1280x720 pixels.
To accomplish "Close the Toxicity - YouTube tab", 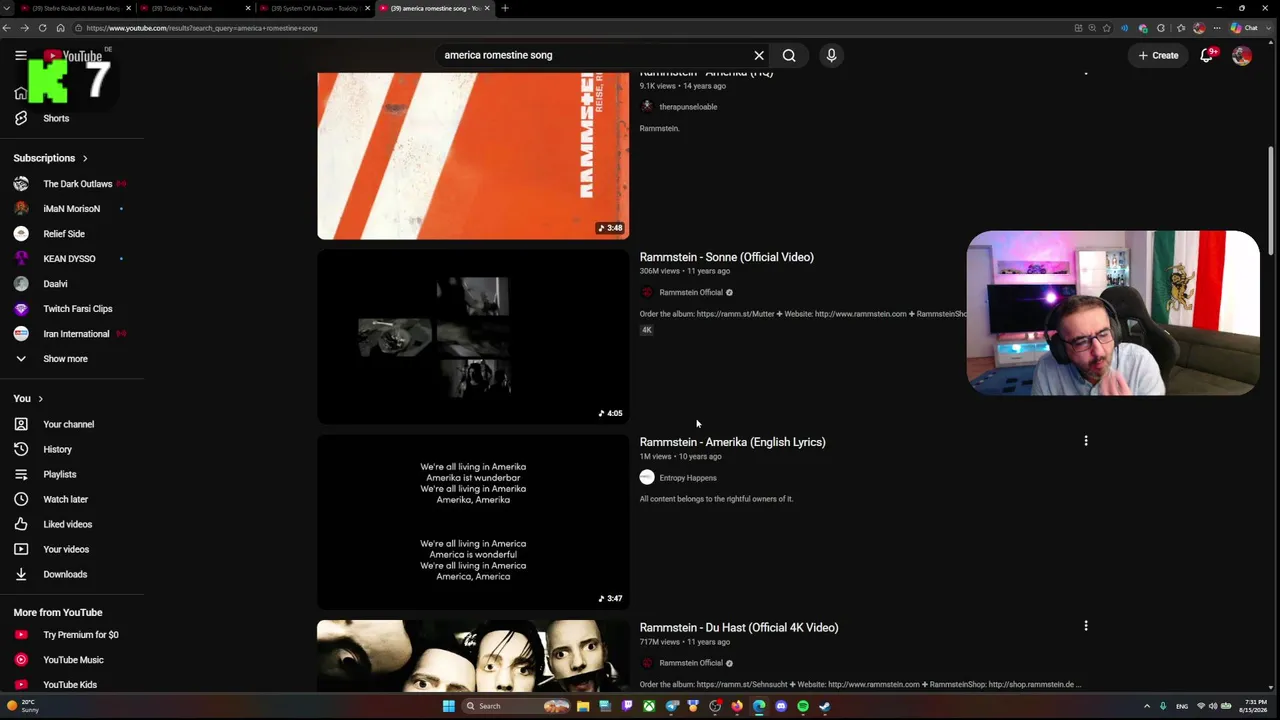I will click(x=248, y=8).
